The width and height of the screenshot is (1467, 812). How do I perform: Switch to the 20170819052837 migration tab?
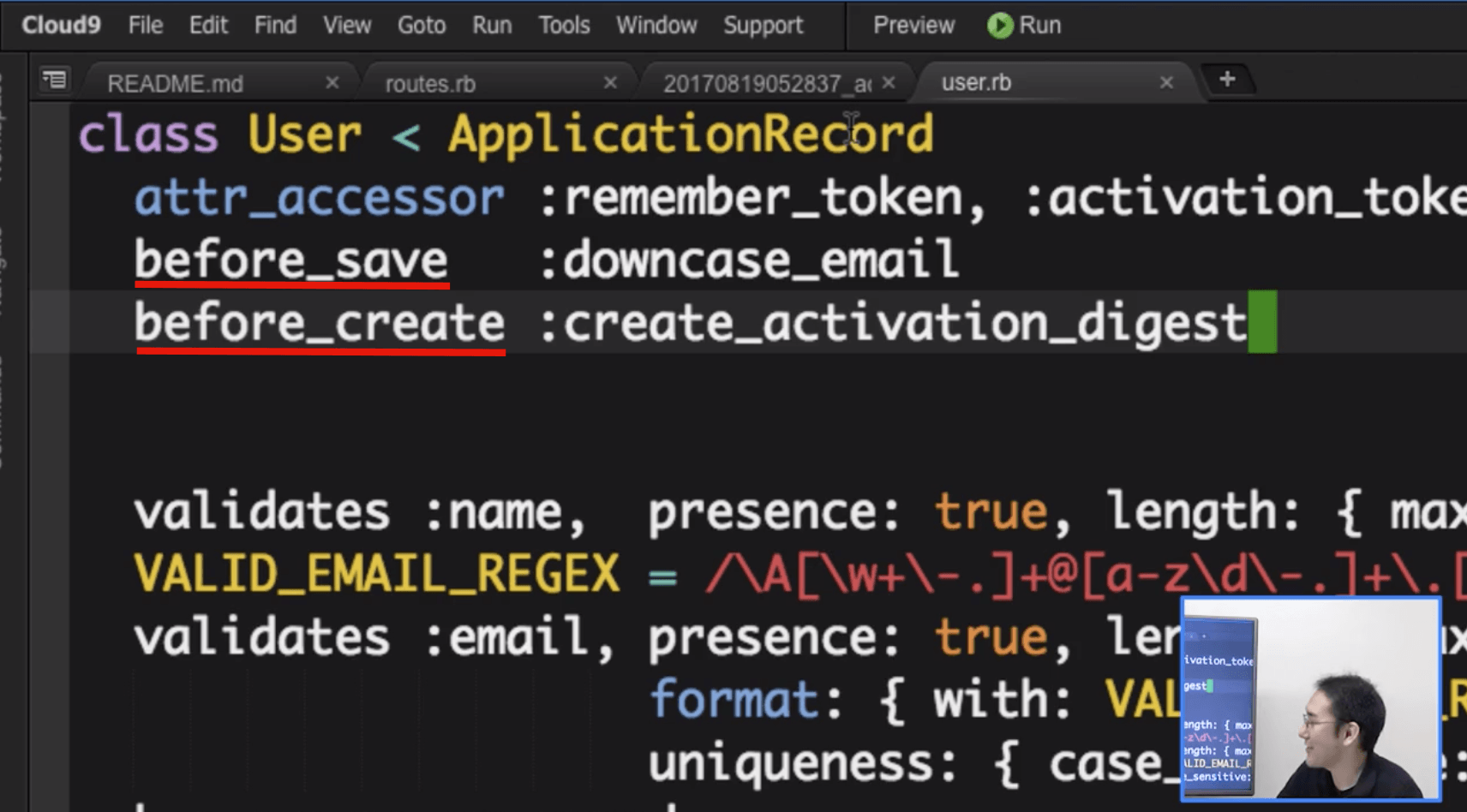coord(767,83)
